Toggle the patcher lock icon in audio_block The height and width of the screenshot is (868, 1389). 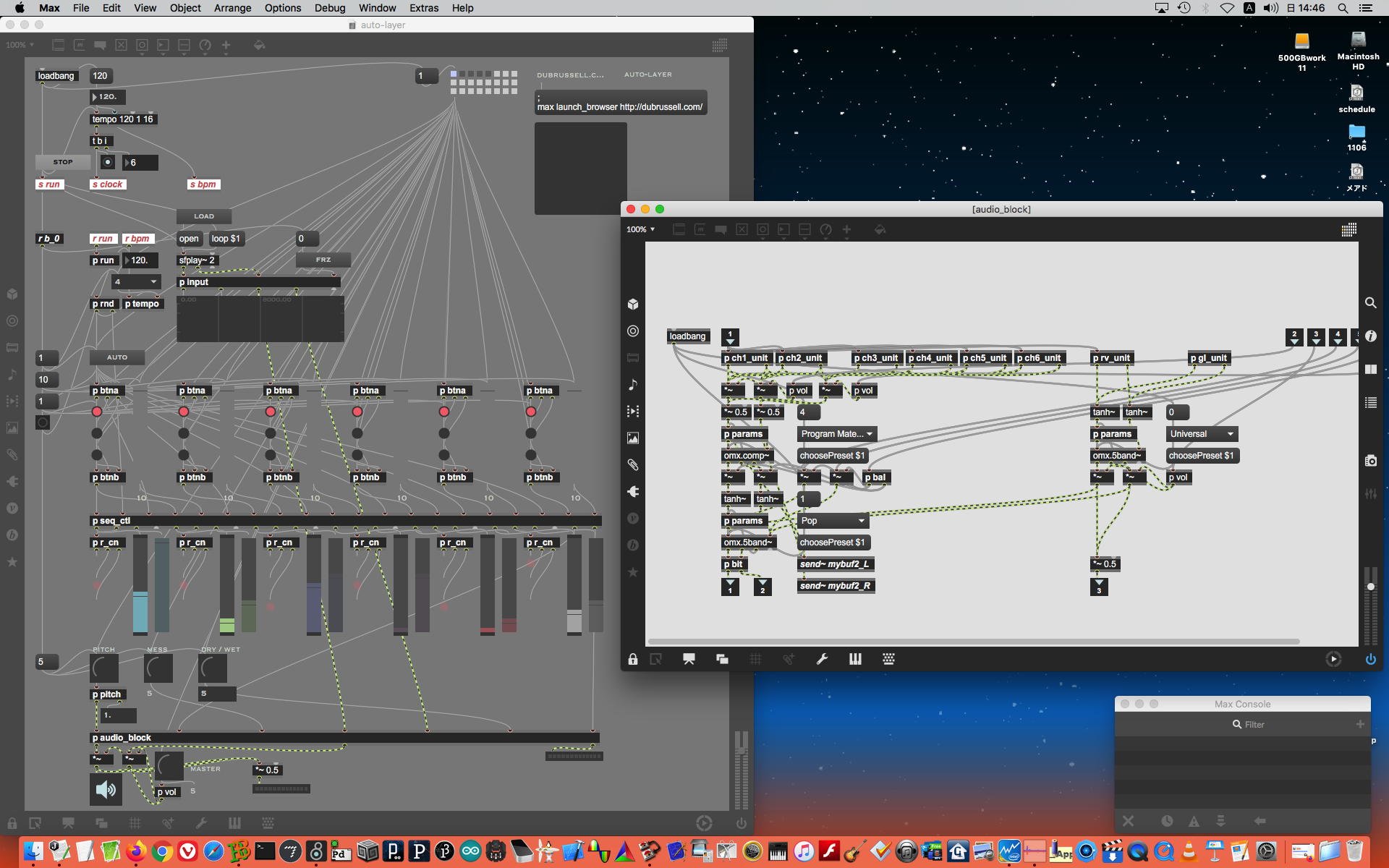[633, 659]
